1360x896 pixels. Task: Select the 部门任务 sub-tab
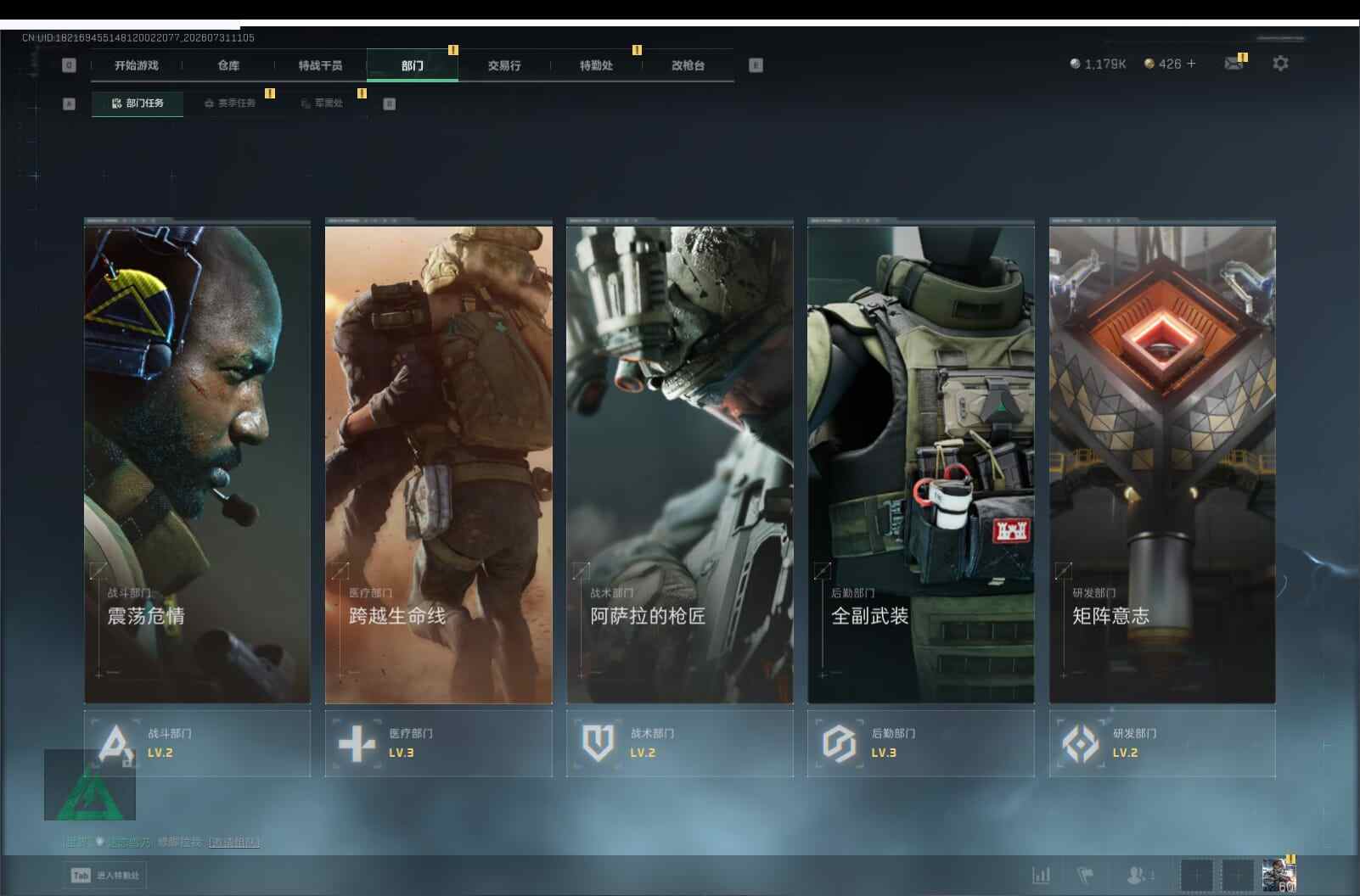click(x=138, y=104)
